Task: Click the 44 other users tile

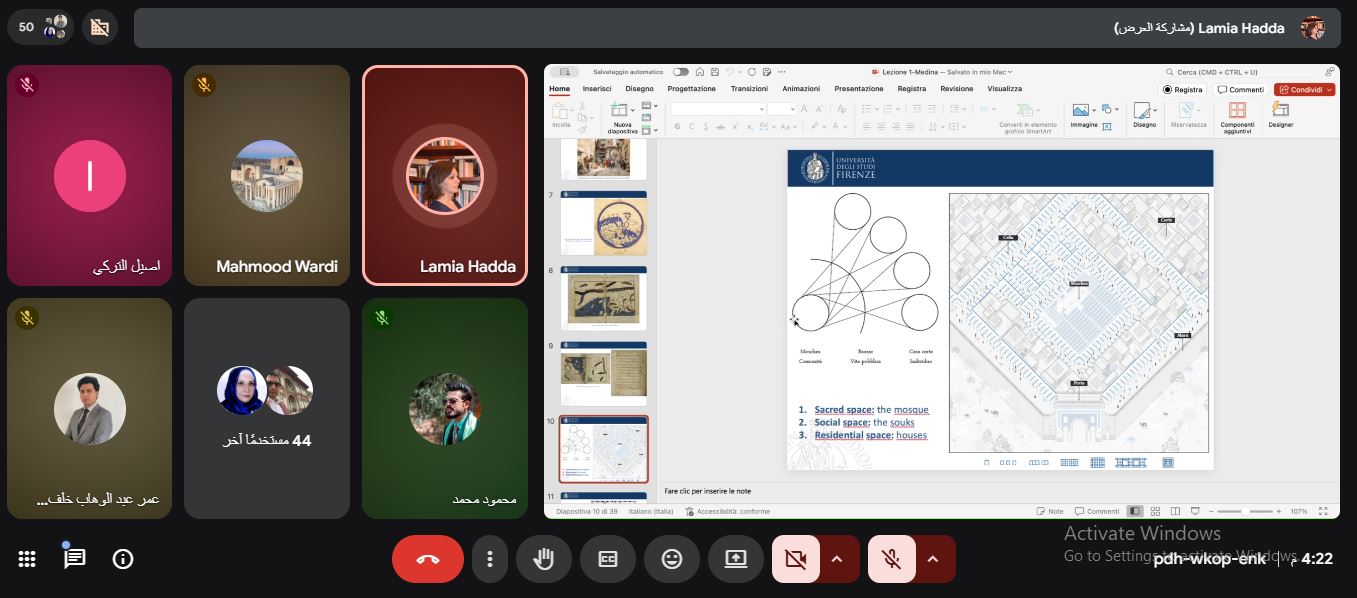Action: point(266,408)
